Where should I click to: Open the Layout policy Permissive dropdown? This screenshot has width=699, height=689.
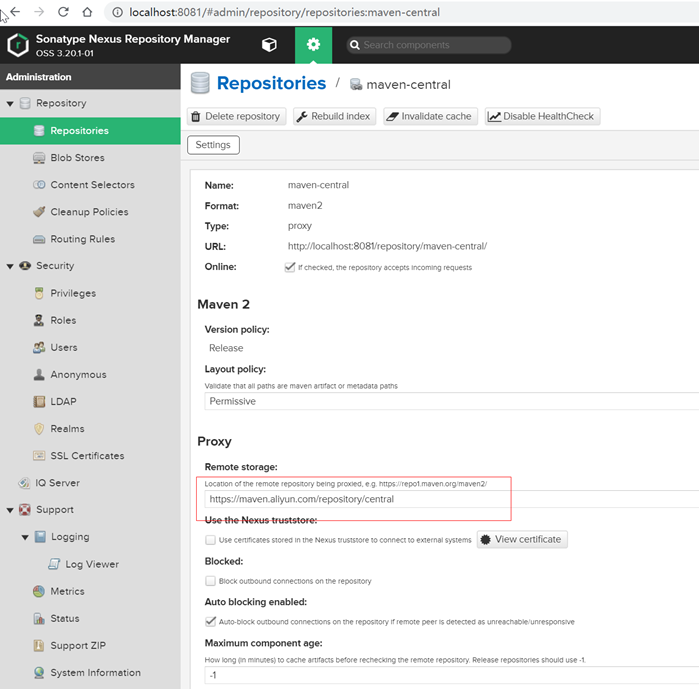point(452,401)
